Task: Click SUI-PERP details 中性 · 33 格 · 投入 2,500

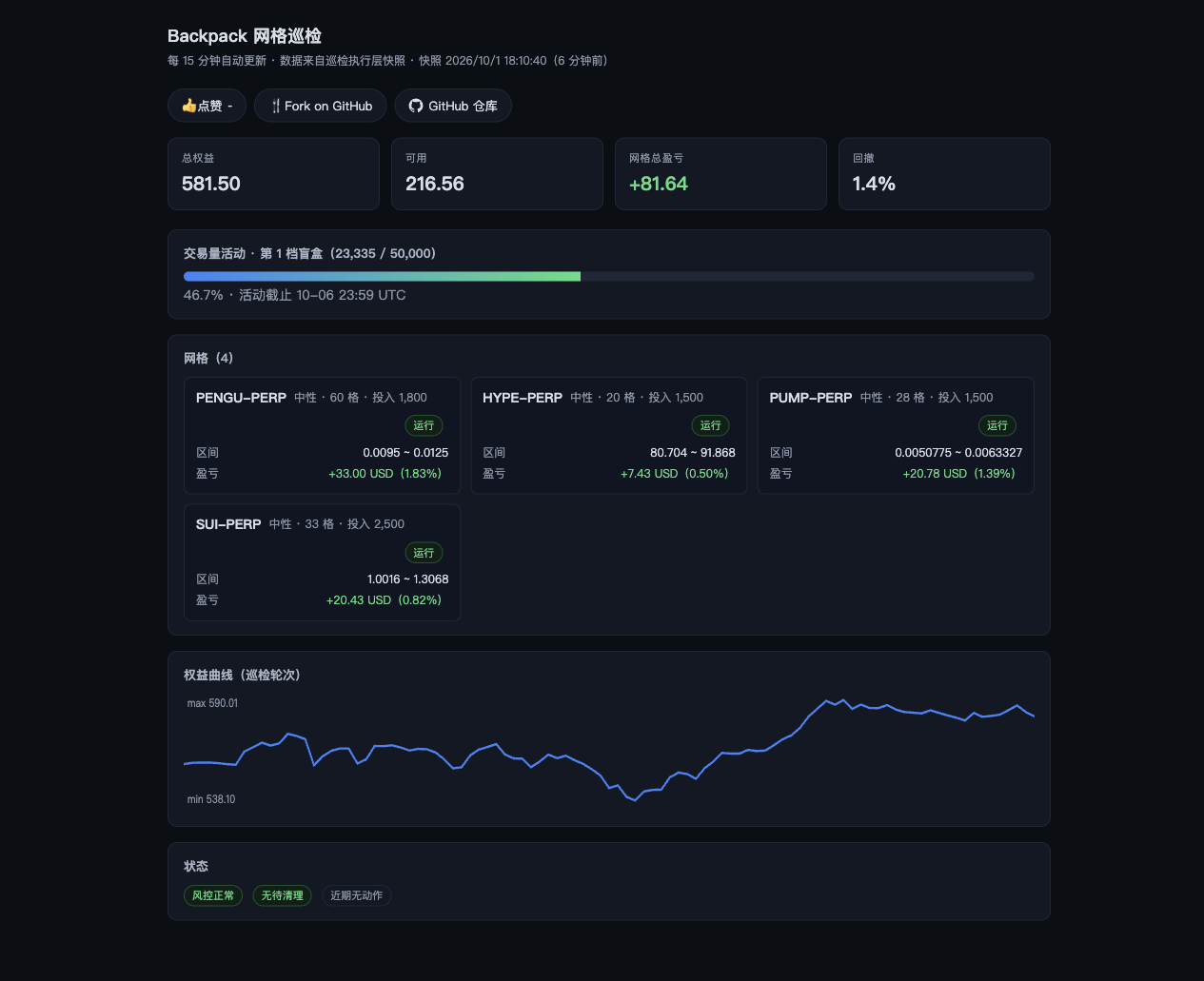Action: click(337, 524)
